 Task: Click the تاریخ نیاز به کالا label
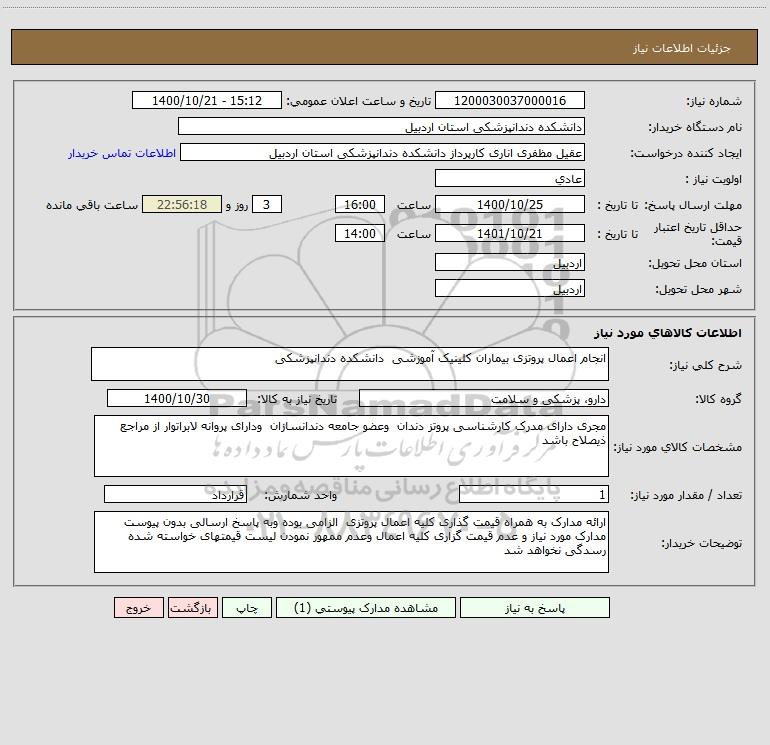298,399
